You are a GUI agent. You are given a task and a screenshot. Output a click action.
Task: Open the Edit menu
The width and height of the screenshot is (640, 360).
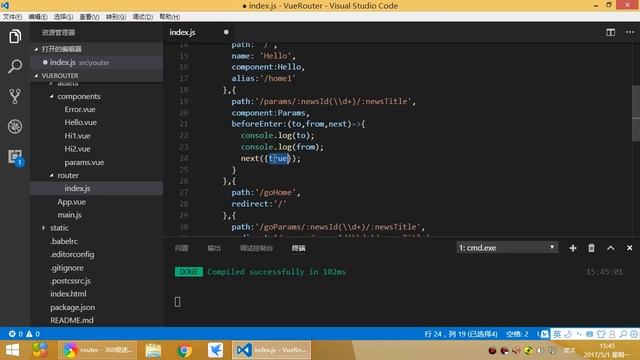click(38, 17)
